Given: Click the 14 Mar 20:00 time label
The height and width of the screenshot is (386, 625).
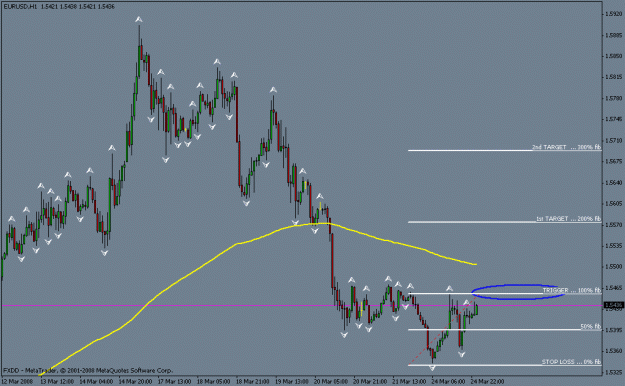Looking at the screenshot, I should pos(135,381).
